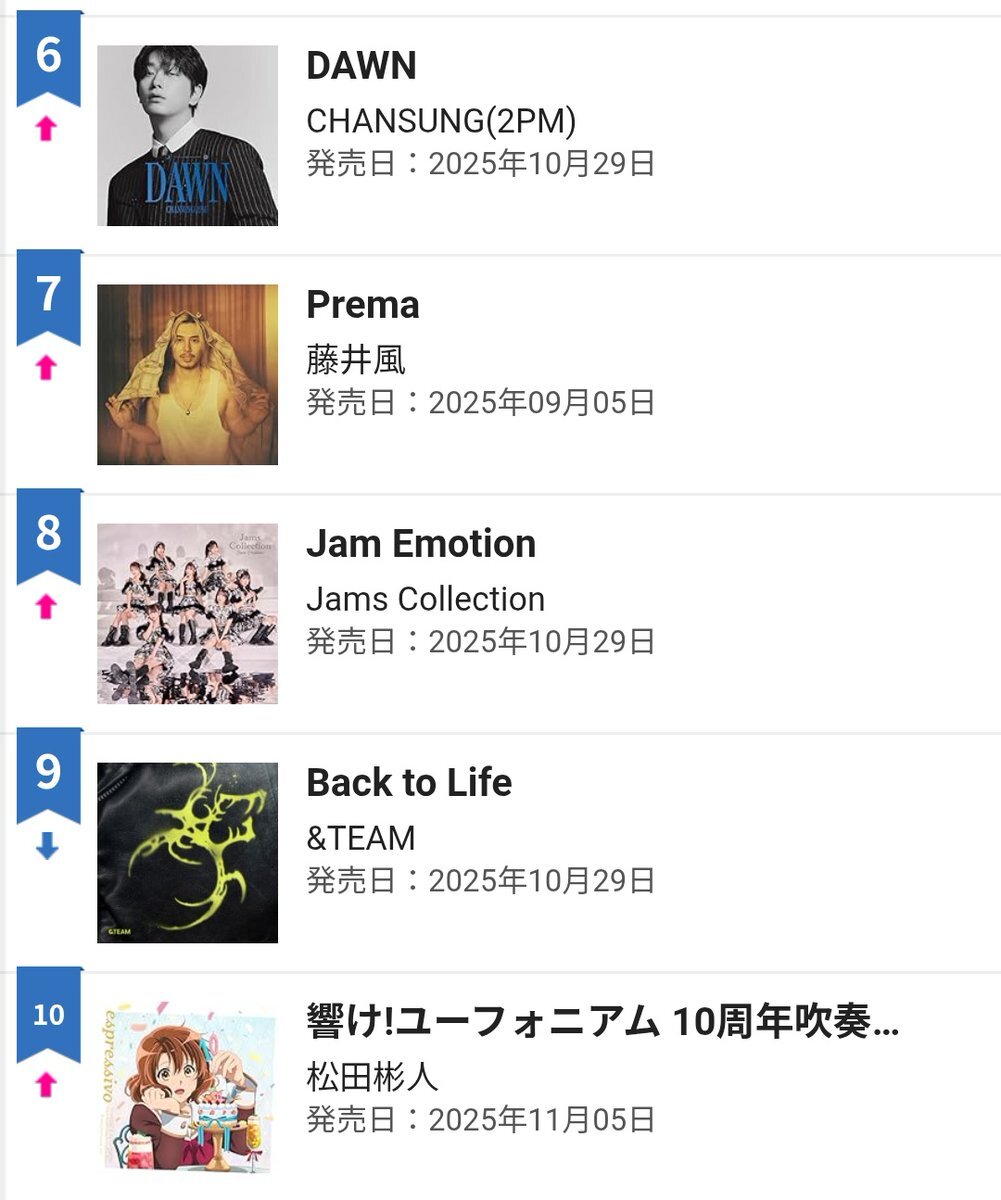This screenshot has height=1200, width=1001.
Task: Open the DAWN album title link
Action: point(361,66)
